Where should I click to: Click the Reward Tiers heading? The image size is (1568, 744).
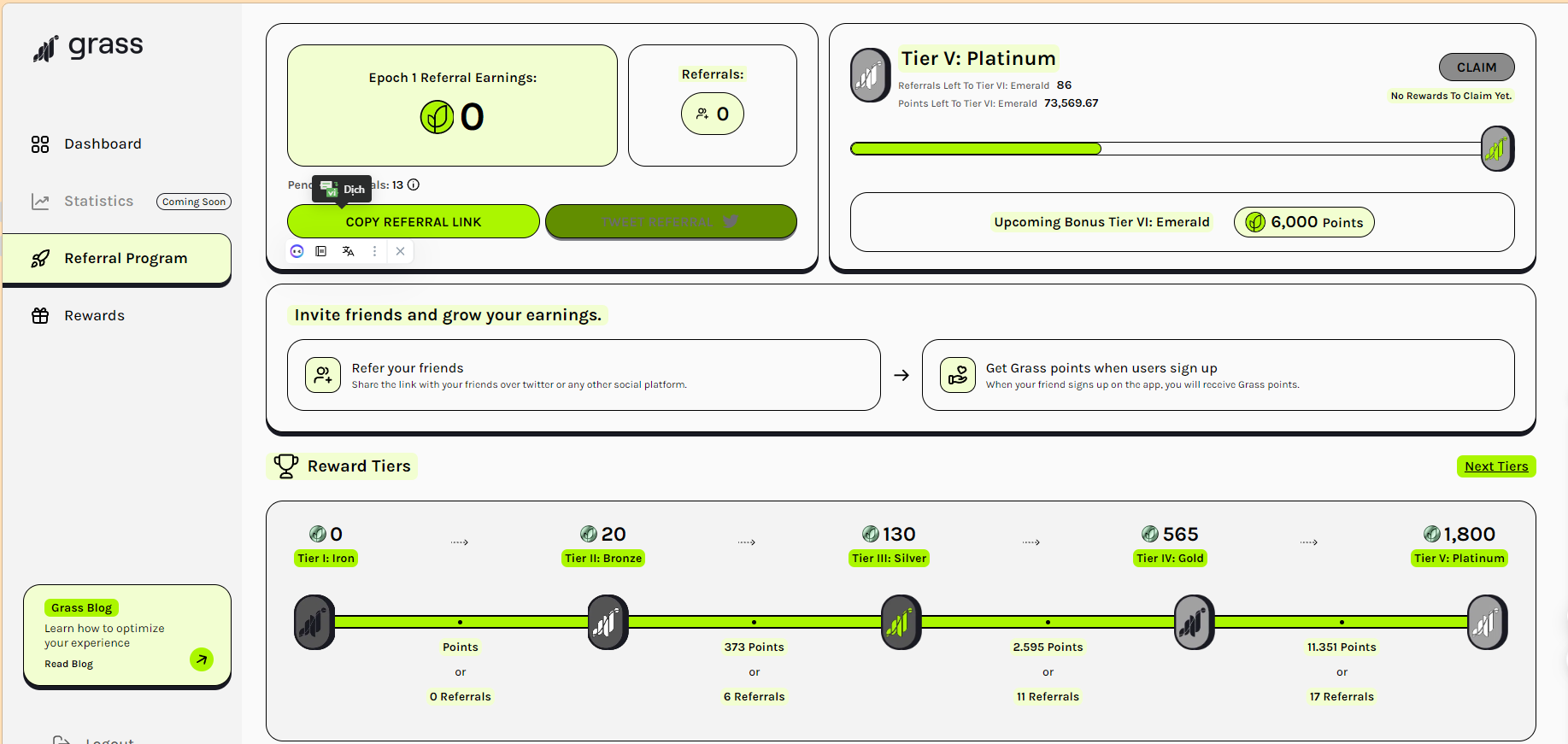[x=359, y=466]
